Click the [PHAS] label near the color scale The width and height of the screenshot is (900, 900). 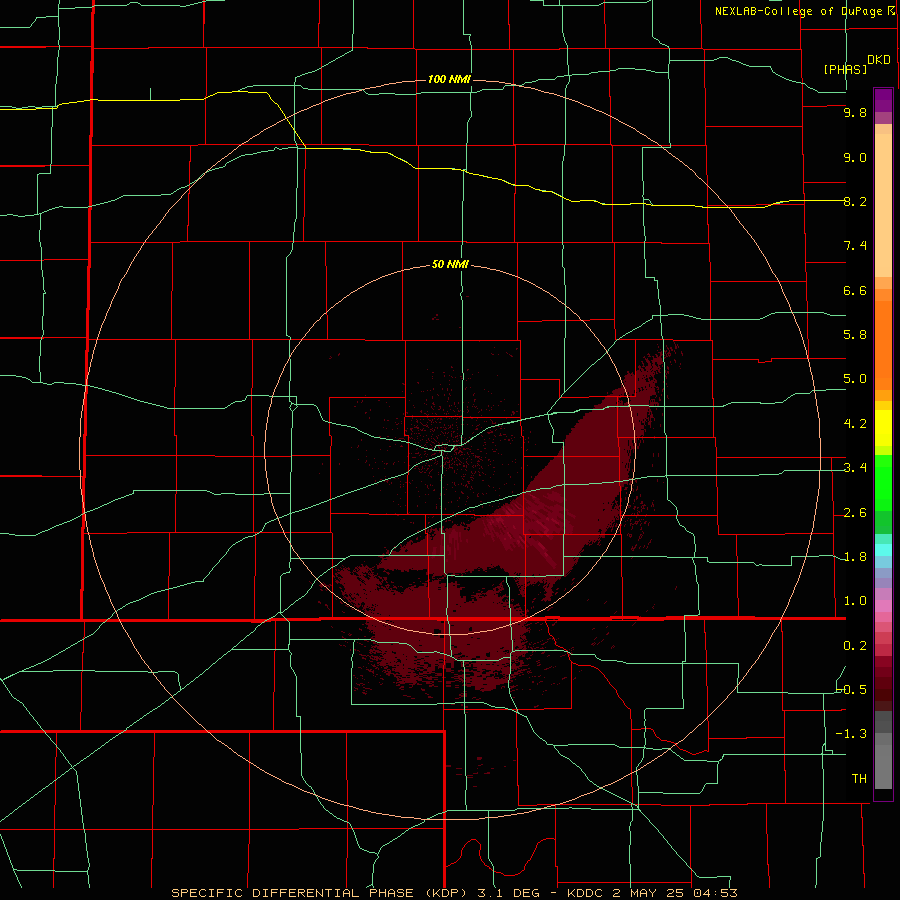845,69
